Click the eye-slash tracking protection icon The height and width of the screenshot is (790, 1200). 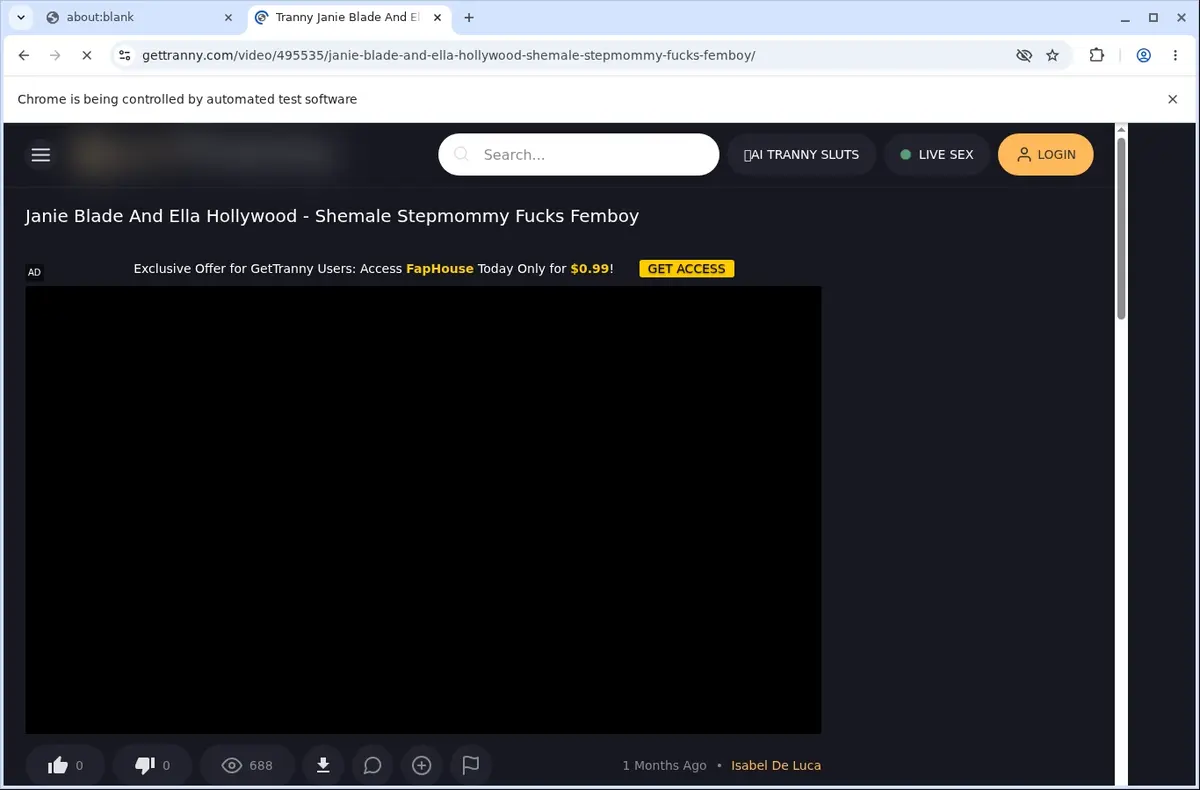pos(1023,56)
